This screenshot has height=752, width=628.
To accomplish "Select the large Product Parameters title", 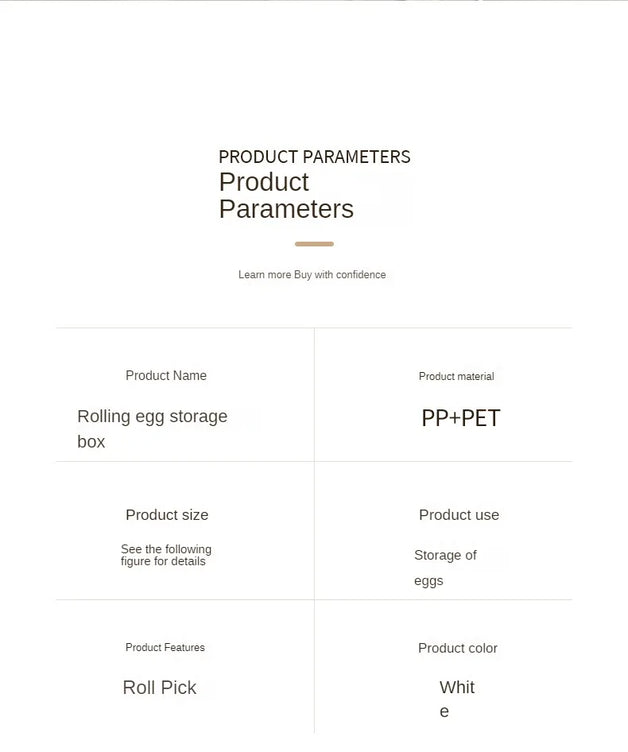I will (286, 196).
